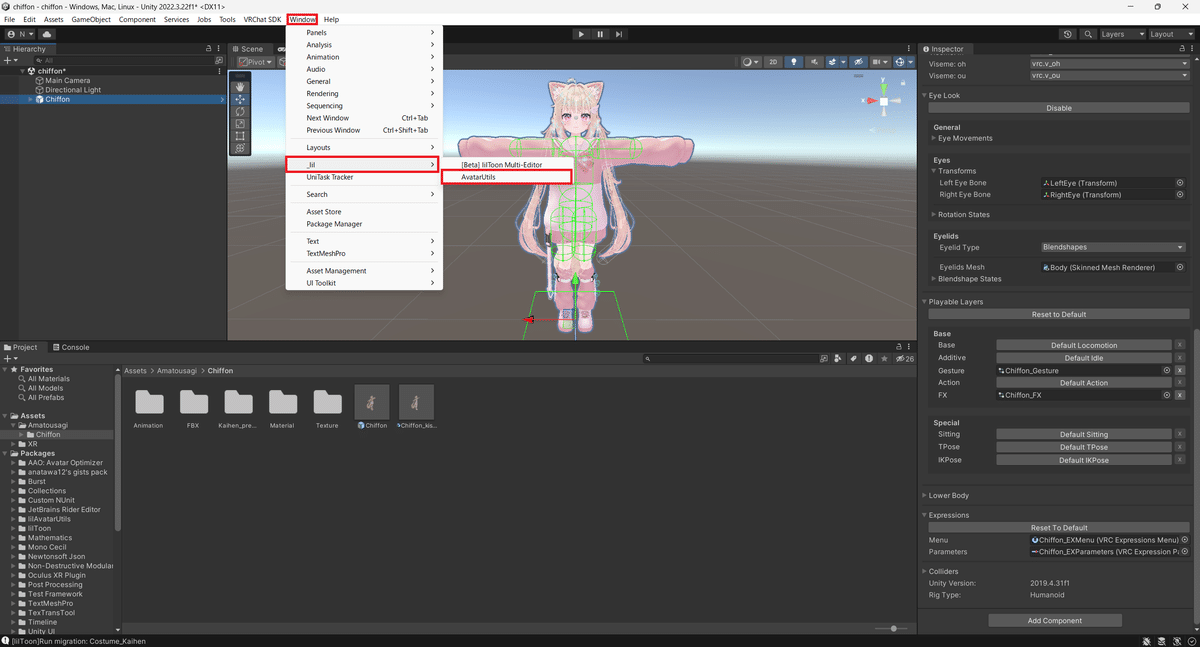Open draw mode shading dropdown
This screenshot has height=647, width=1200.
pos(751,62)
